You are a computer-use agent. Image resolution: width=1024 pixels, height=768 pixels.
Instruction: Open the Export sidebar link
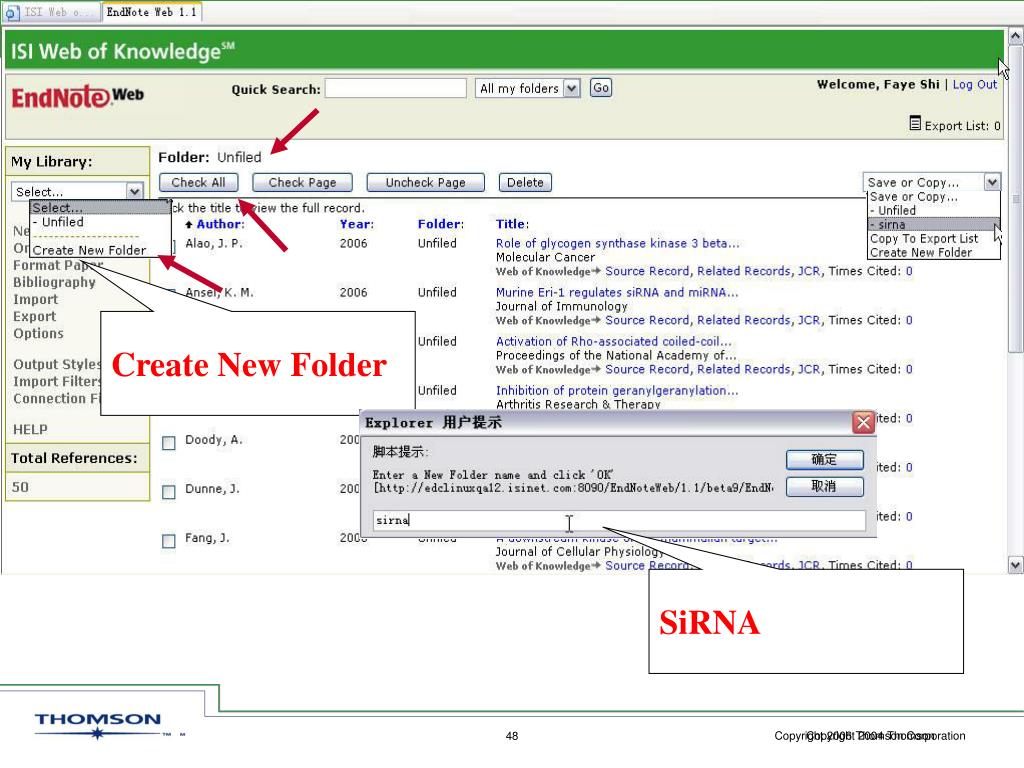click(x=35, y=317)
